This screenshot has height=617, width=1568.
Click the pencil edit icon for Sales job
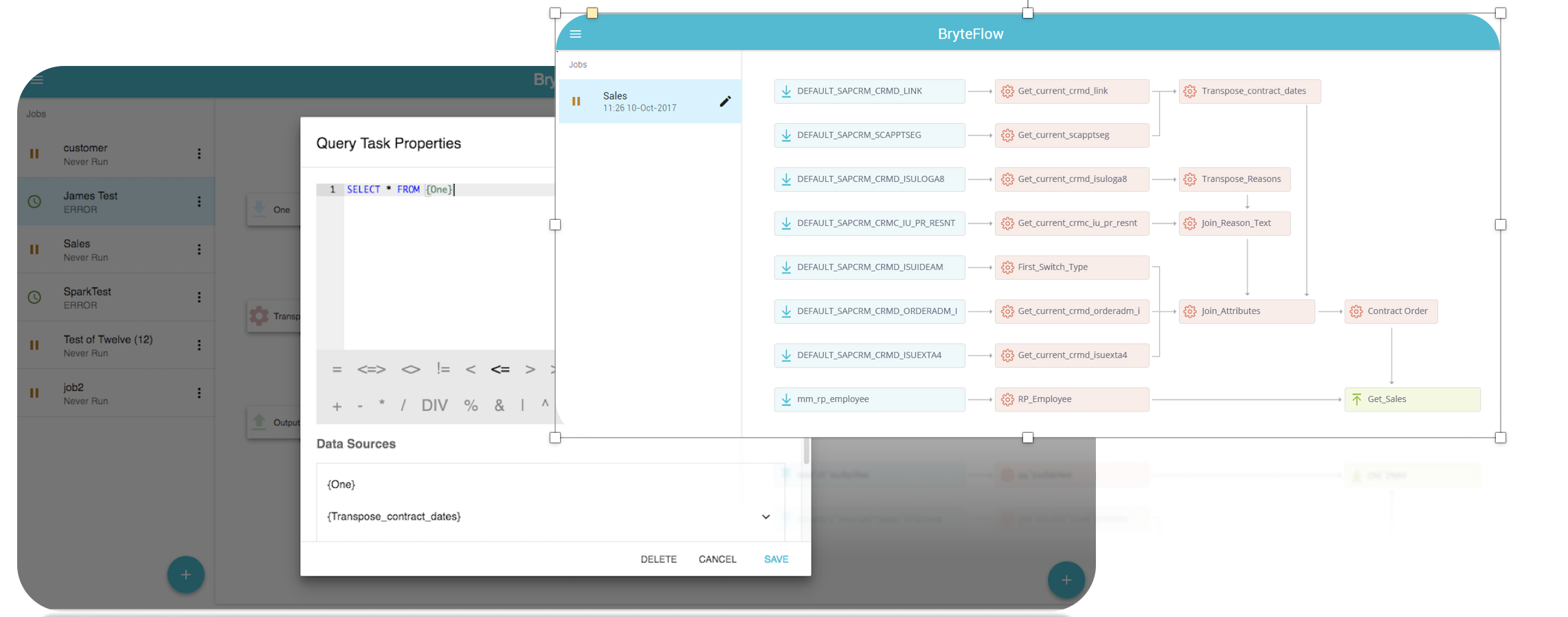point(725,102)
